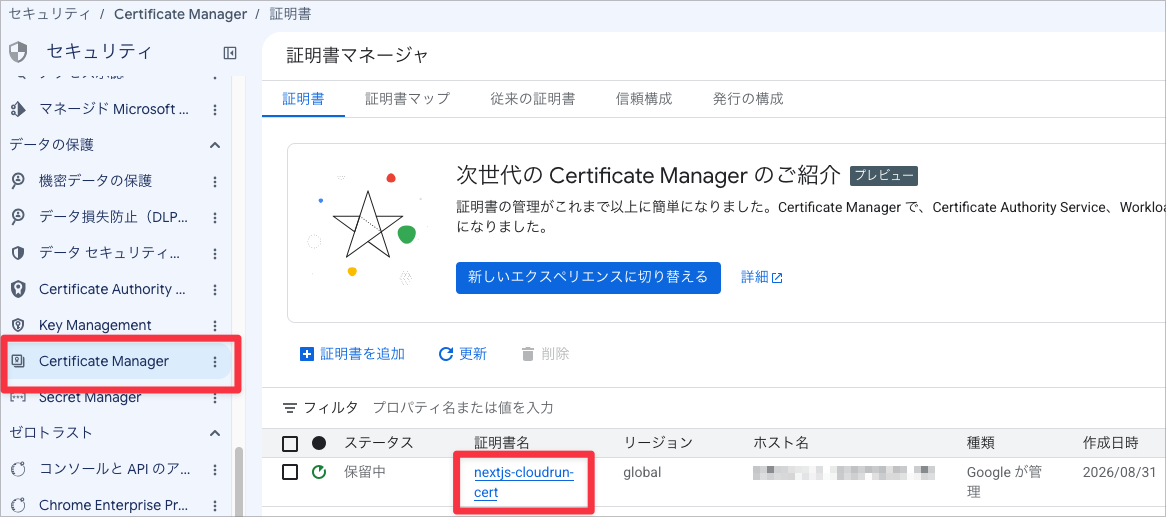Toggle the select-all checkbox in table header
The width and height of the screenshot is (1166, 517).
[x=290, y=444]
